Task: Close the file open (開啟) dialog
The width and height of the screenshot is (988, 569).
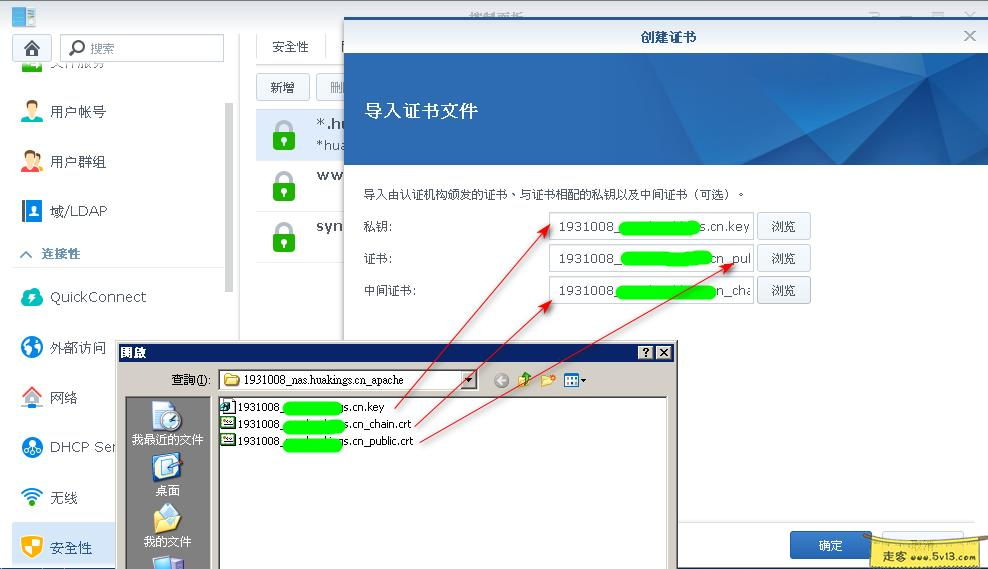Action: coord(664,352)
